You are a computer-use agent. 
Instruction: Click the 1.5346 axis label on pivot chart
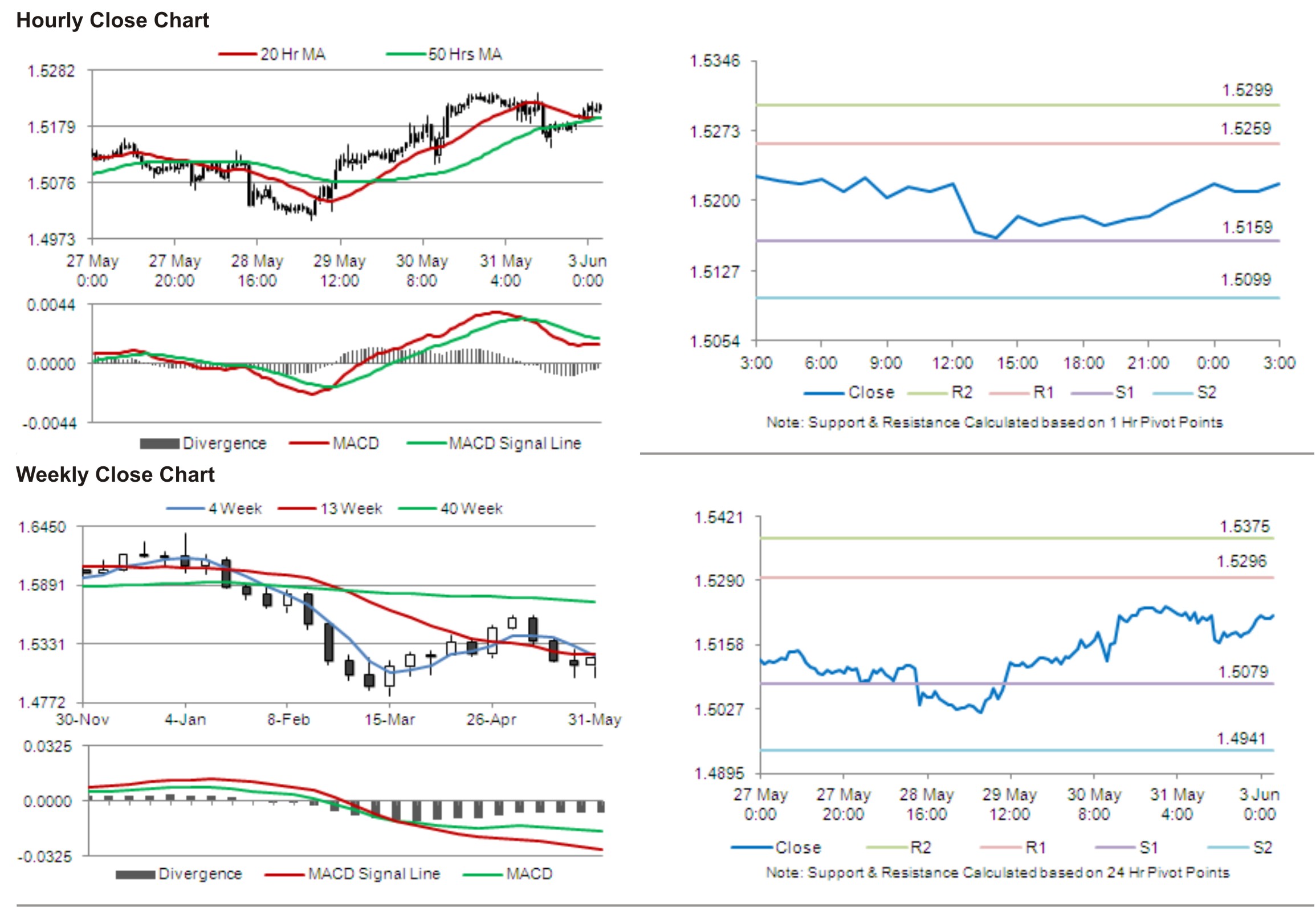click(x=715, y=60)
